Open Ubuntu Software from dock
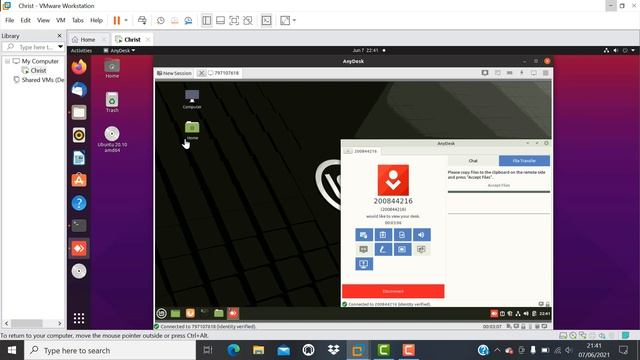 coord(79,180)
